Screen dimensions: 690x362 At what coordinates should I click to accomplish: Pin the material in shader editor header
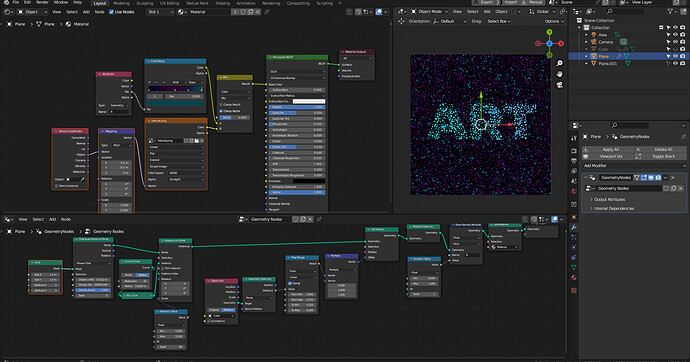[267, 12]
